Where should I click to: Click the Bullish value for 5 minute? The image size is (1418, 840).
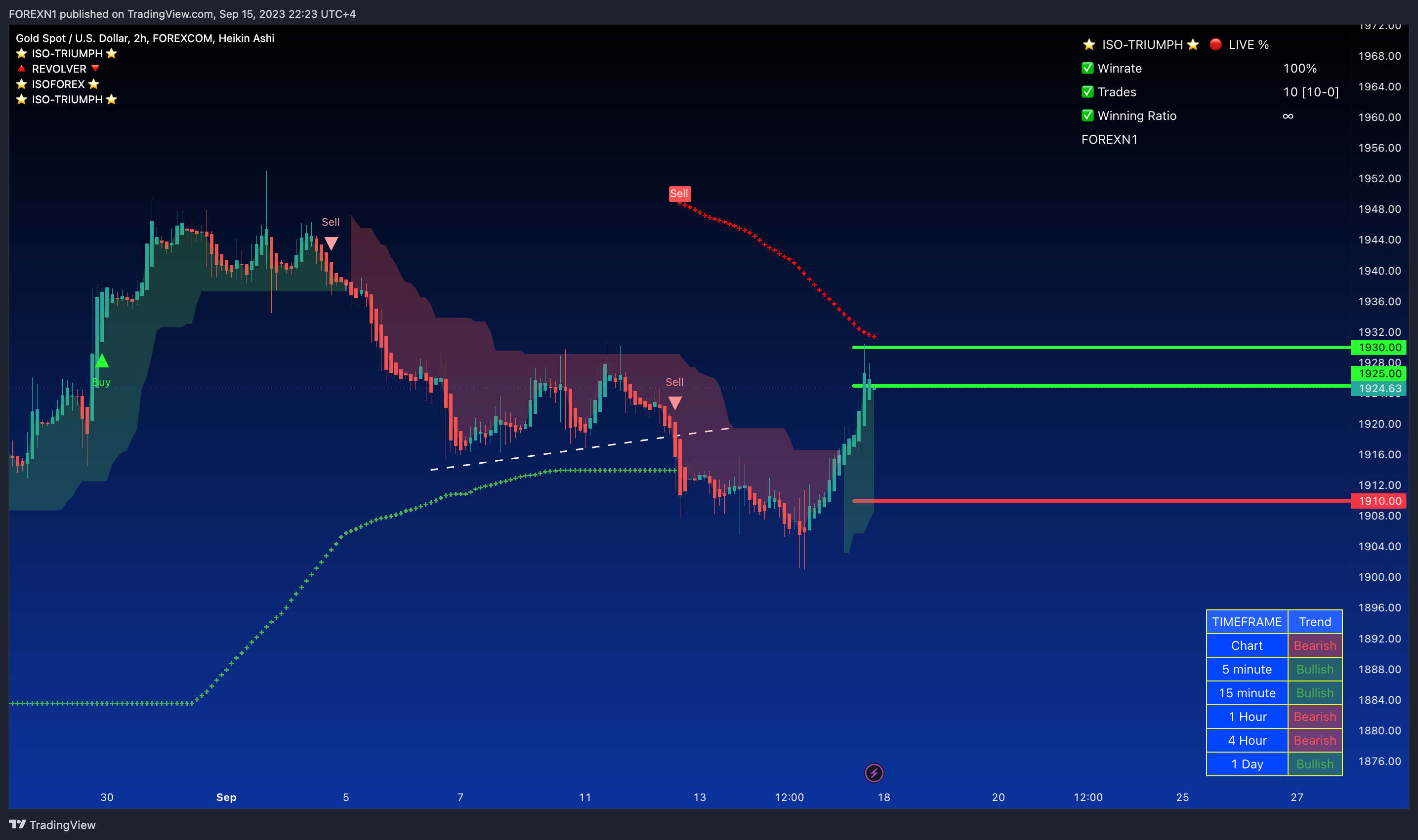tap(1315, 669)
